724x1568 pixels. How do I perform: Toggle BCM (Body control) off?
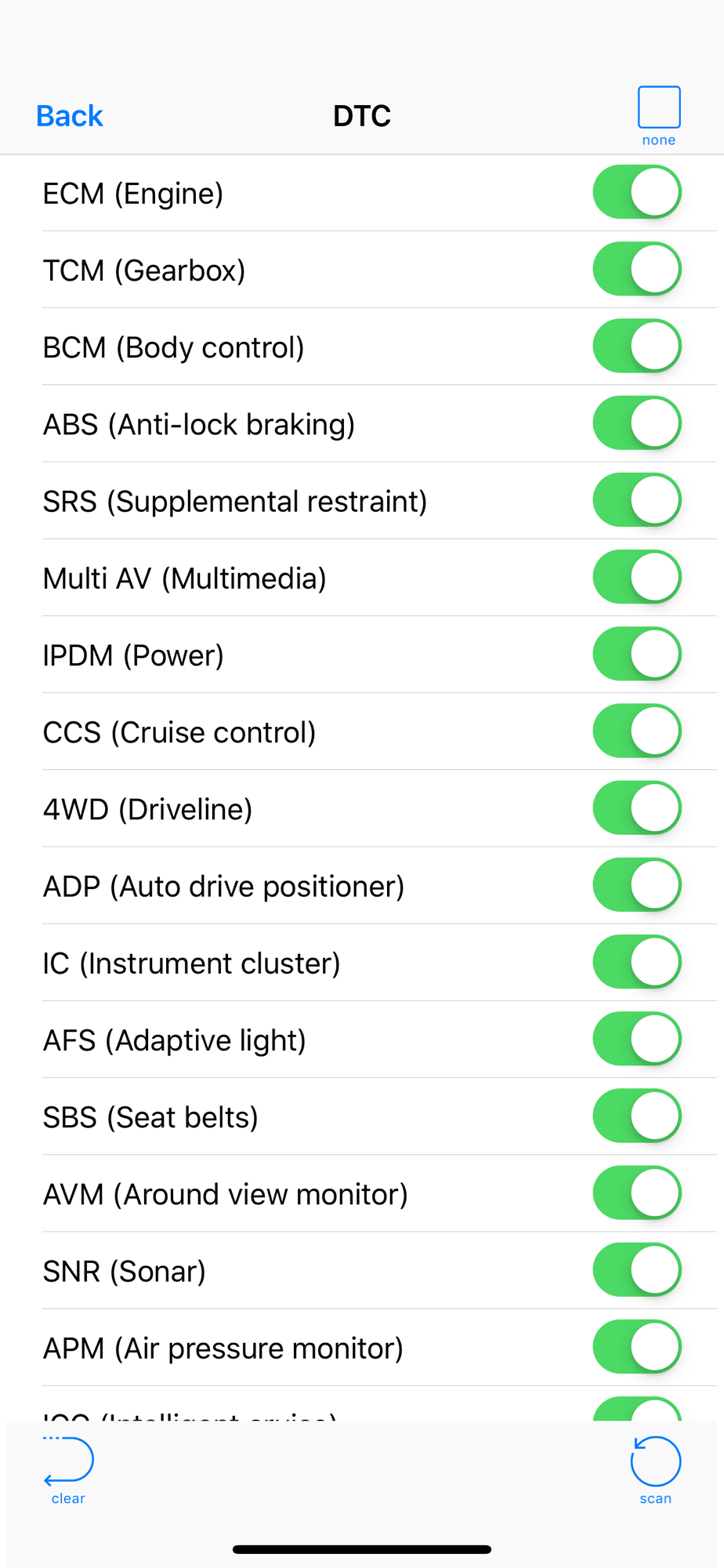pyautogui.click(x=637, y=346)
